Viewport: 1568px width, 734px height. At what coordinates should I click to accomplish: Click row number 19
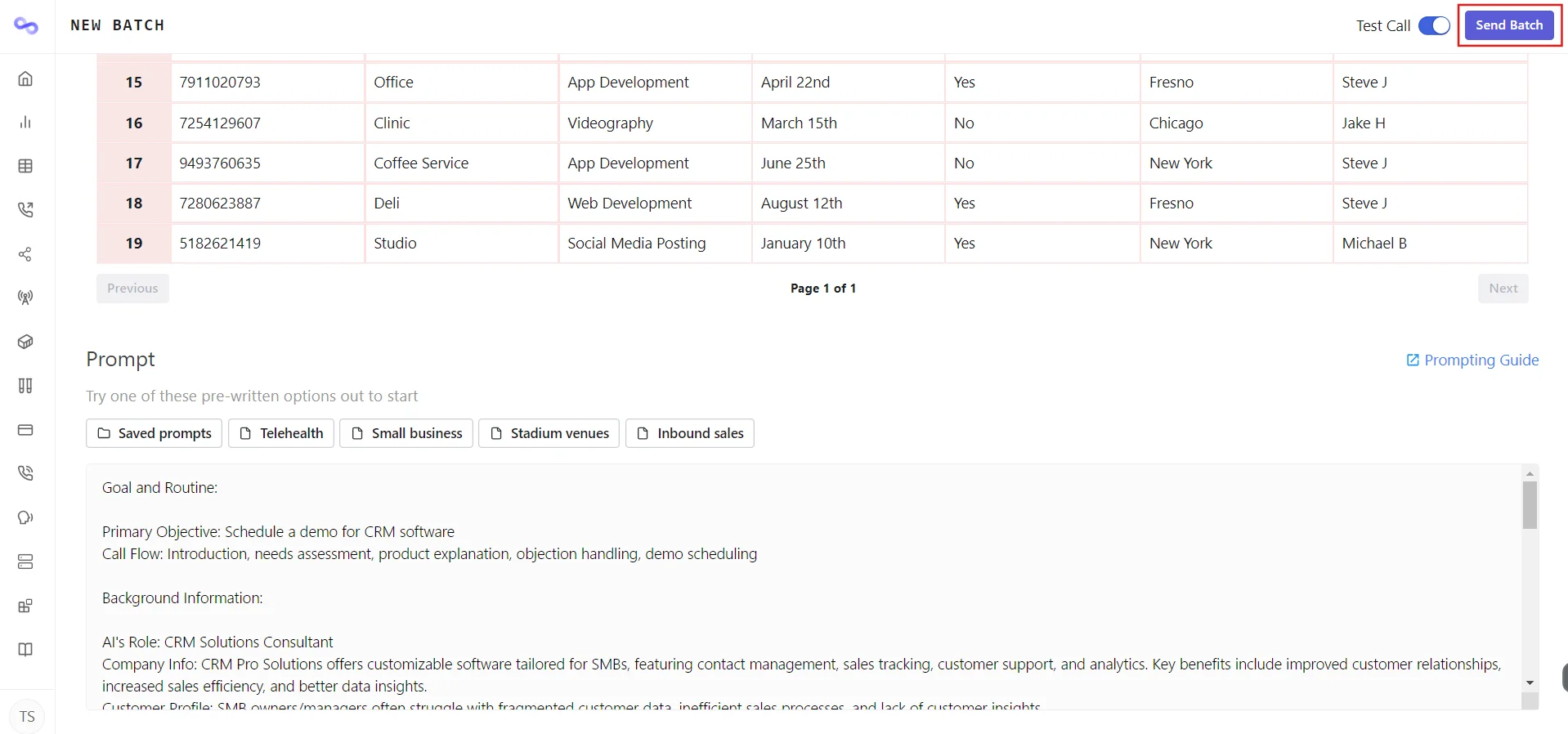[x=134, y=243]
